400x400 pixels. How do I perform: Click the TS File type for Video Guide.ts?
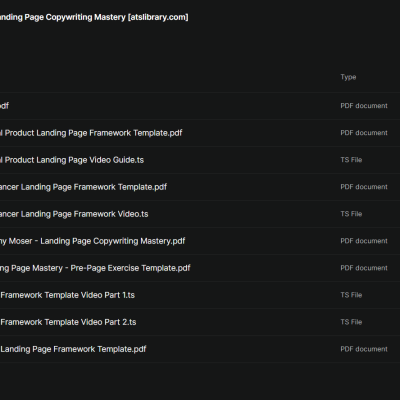click(x=351, y=160)
